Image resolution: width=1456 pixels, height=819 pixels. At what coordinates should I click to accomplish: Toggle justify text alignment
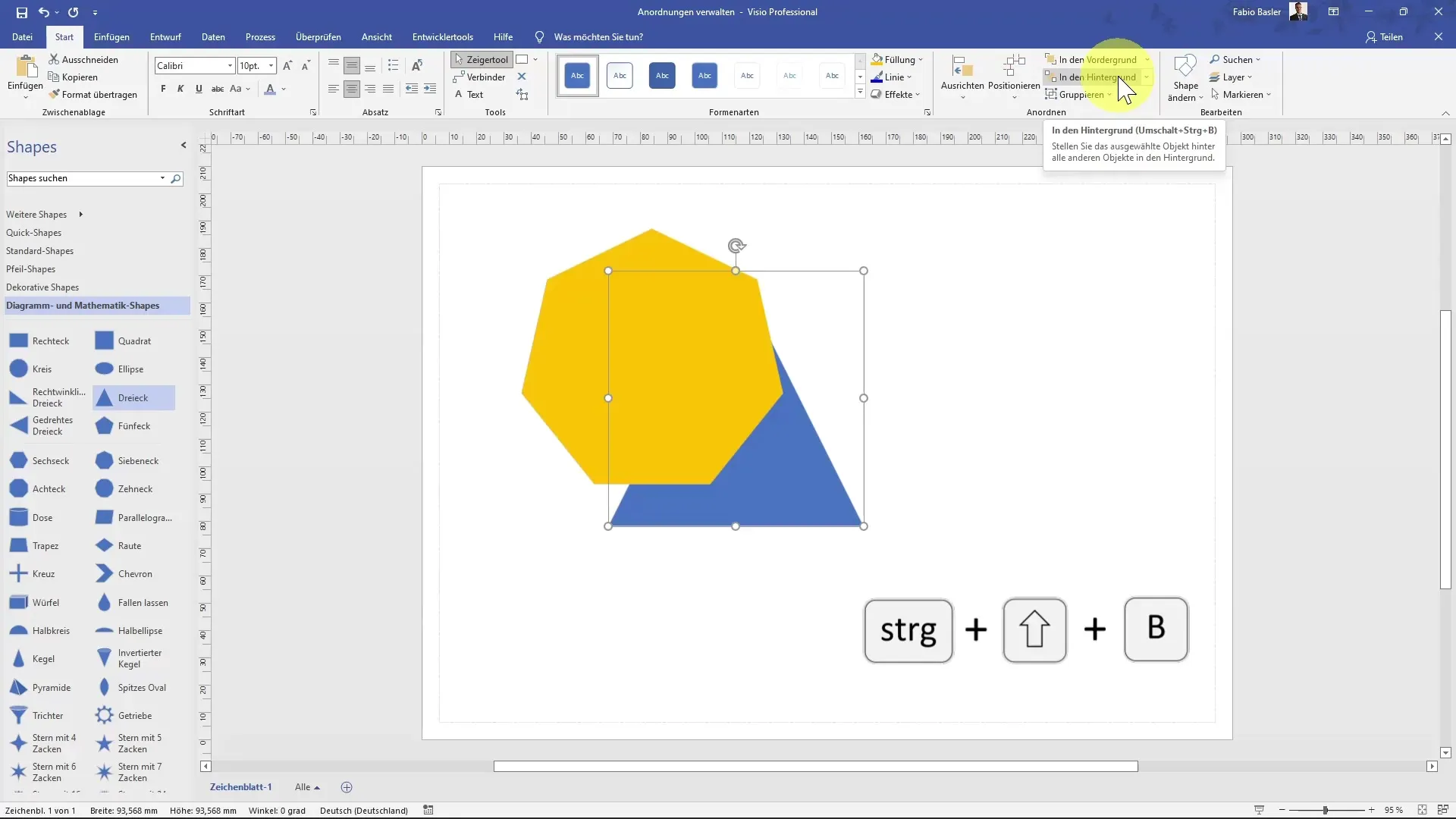pos(388,89)
